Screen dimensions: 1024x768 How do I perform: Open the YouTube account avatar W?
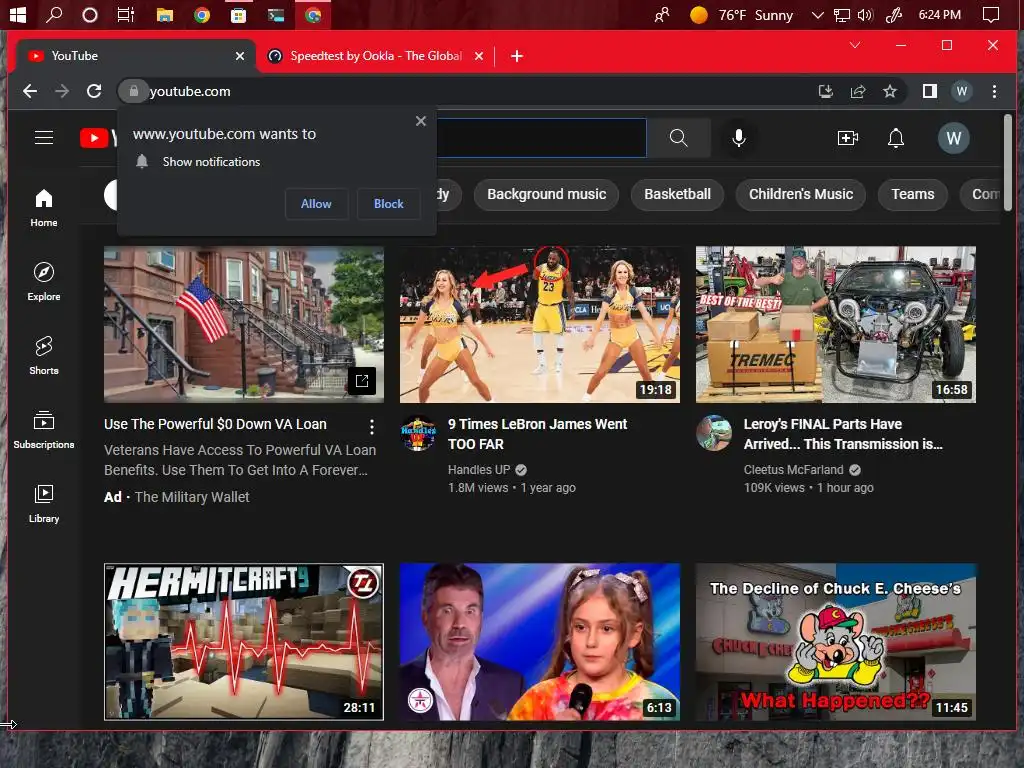tap(953, 138)
